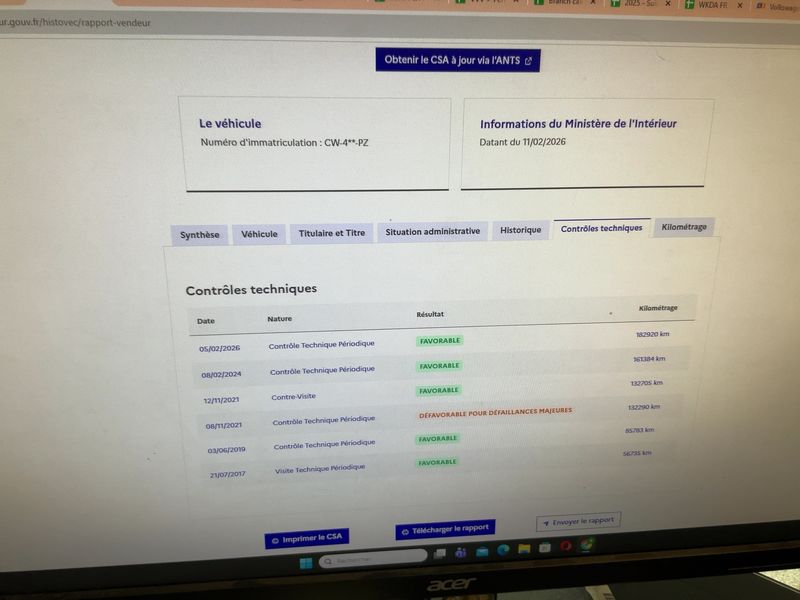Open File Explorer from the taskbar
This screenshot has height=600, width=800.
[524, 549]
